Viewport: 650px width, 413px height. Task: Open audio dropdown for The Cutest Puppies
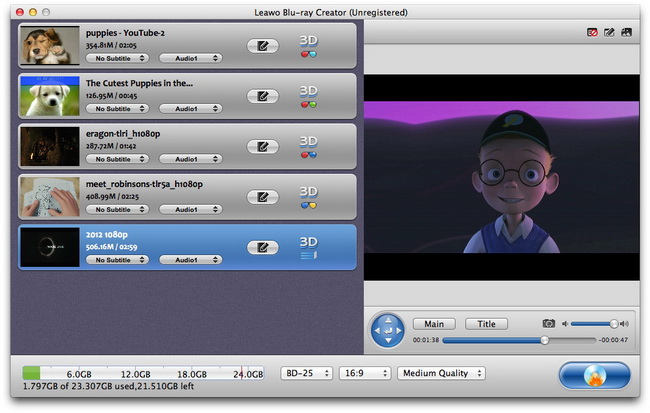pos(191,109)
